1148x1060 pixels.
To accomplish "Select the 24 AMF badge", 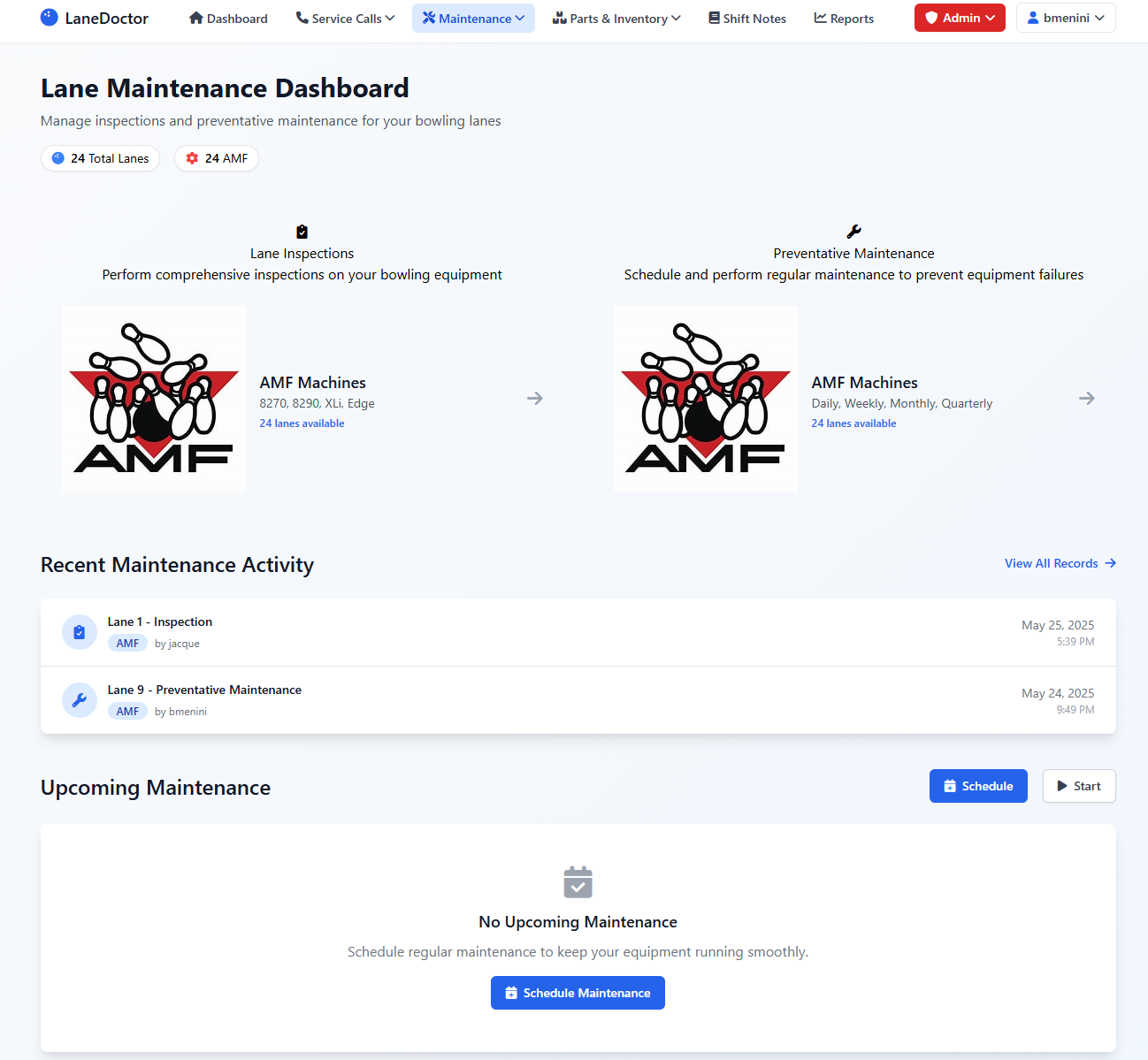I will (217, 158).
